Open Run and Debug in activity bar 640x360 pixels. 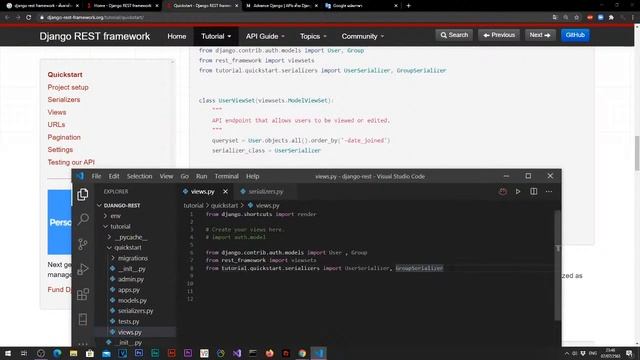tap(83, 269)
